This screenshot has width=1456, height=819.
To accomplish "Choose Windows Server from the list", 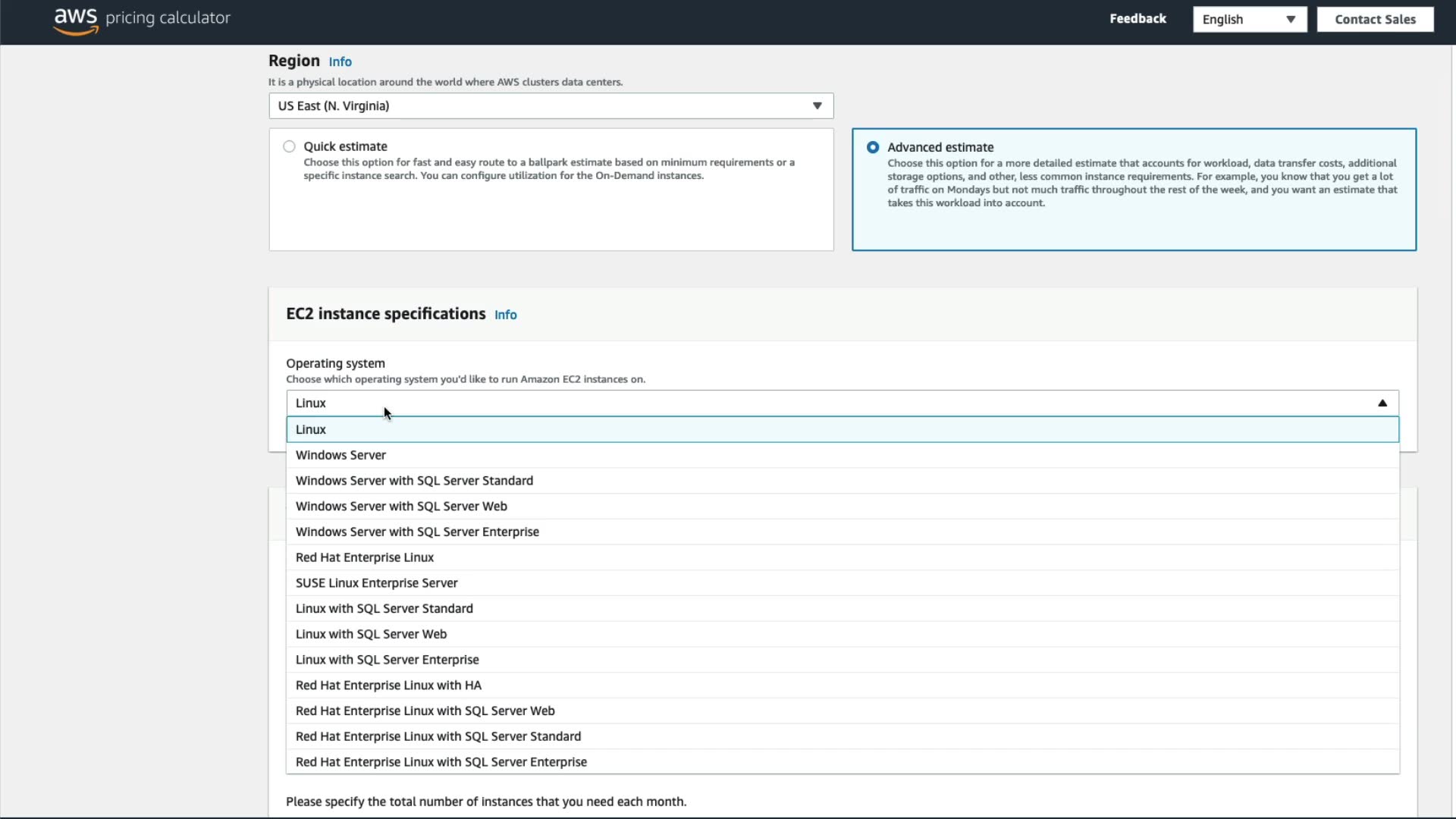I will click(340, 456).
